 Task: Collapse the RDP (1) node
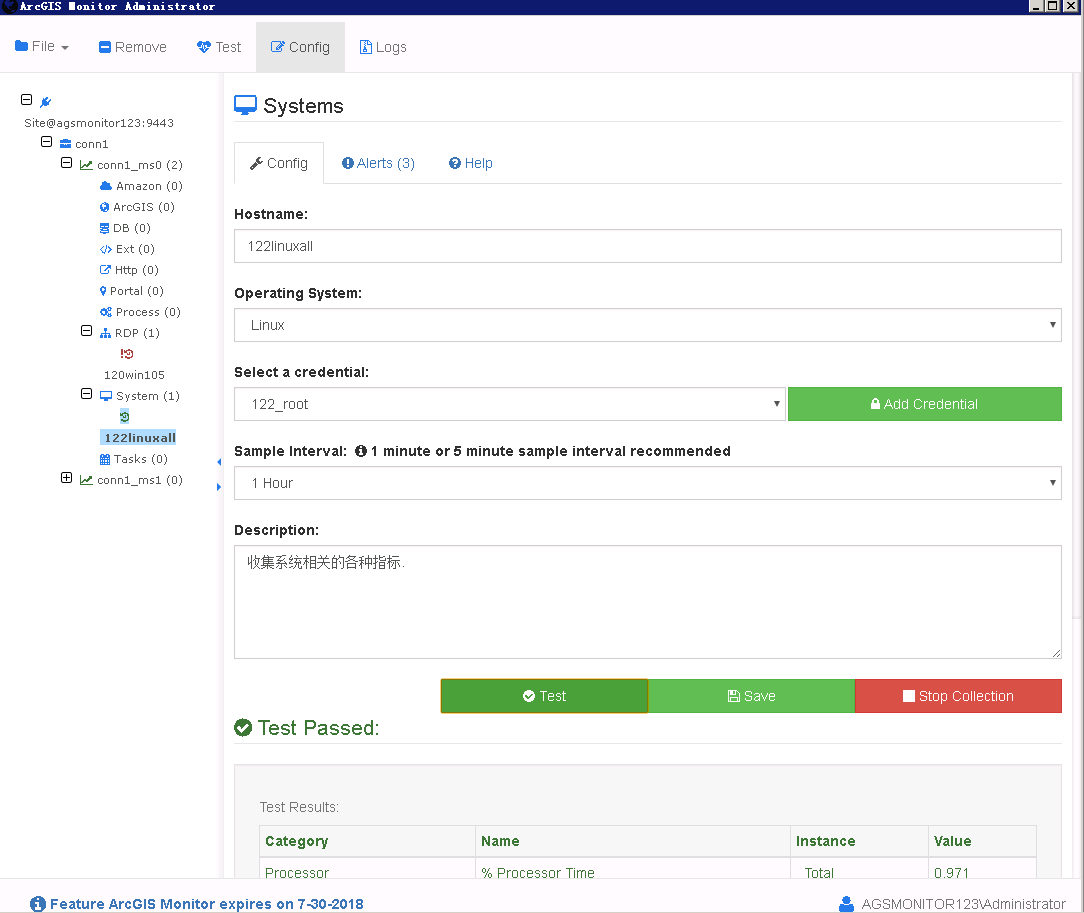86,330
